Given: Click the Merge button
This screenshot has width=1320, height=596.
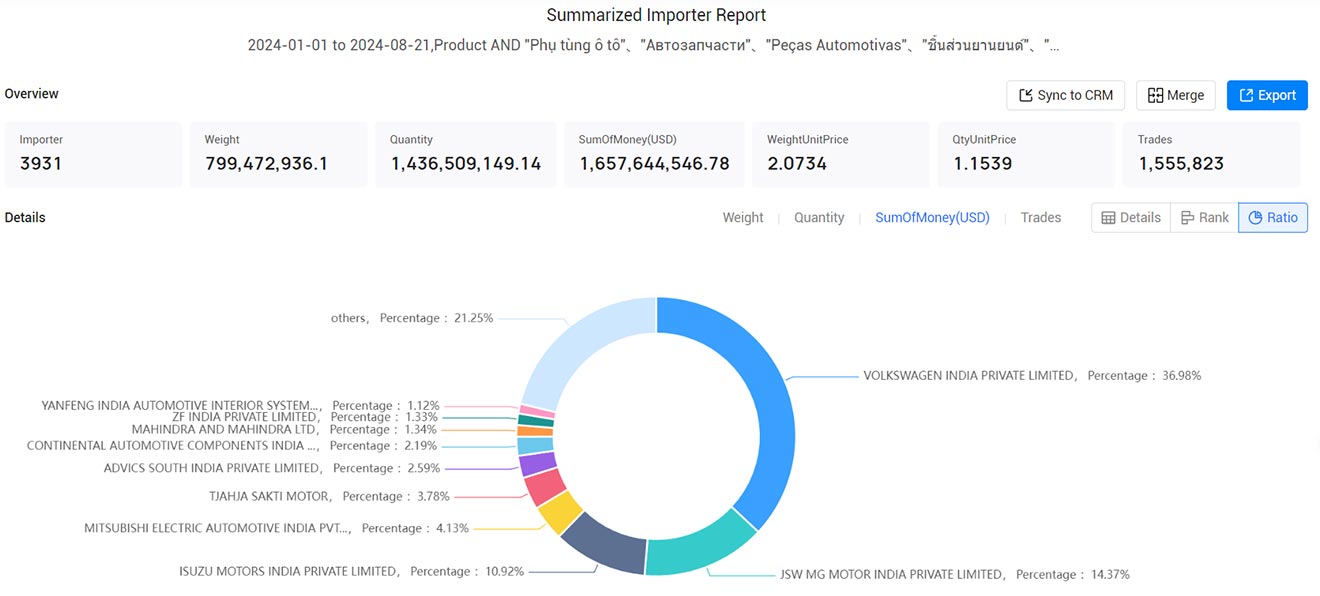Looking at the screenshot, I should tap(1176, 95).
